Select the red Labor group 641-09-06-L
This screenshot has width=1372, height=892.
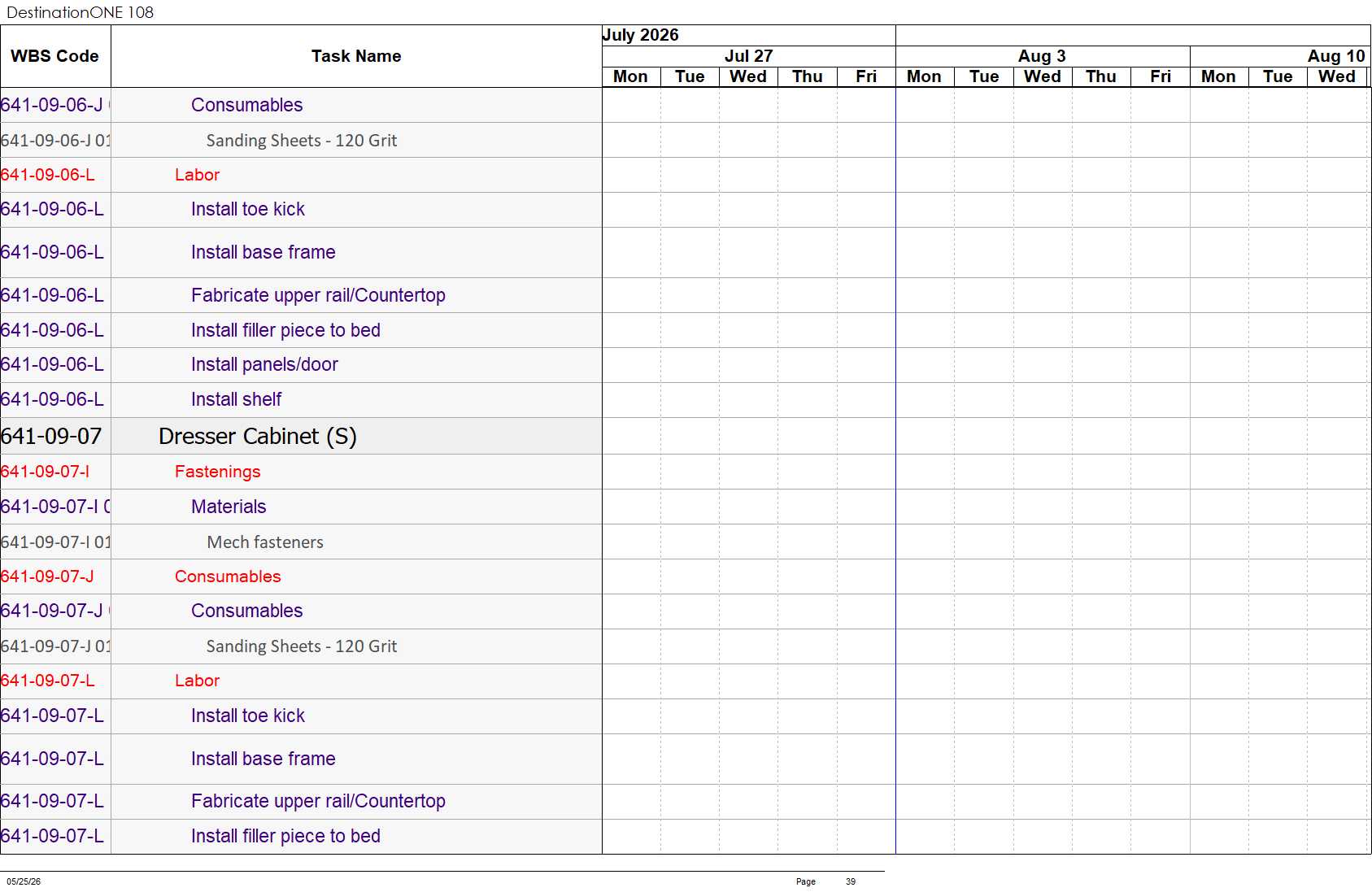197,175
